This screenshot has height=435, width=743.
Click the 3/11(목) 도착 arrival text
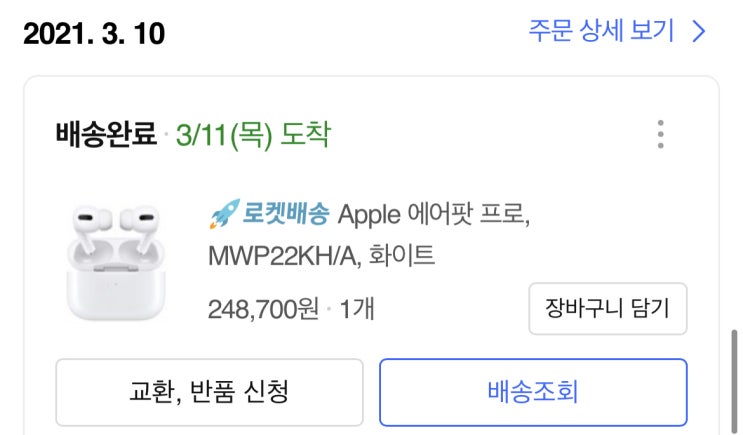252,134
